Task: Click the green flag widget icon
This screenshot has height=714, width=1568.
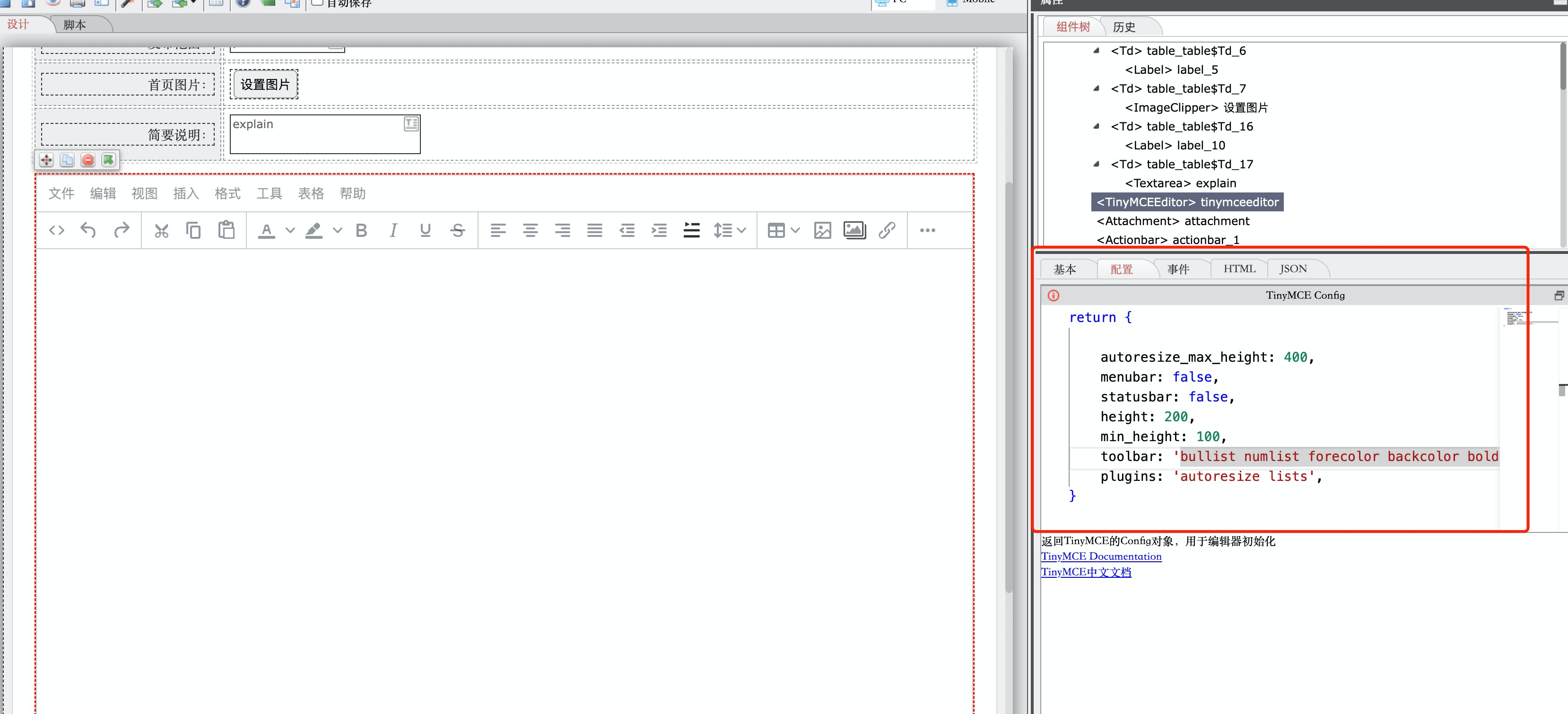Action: pos(108,160)
